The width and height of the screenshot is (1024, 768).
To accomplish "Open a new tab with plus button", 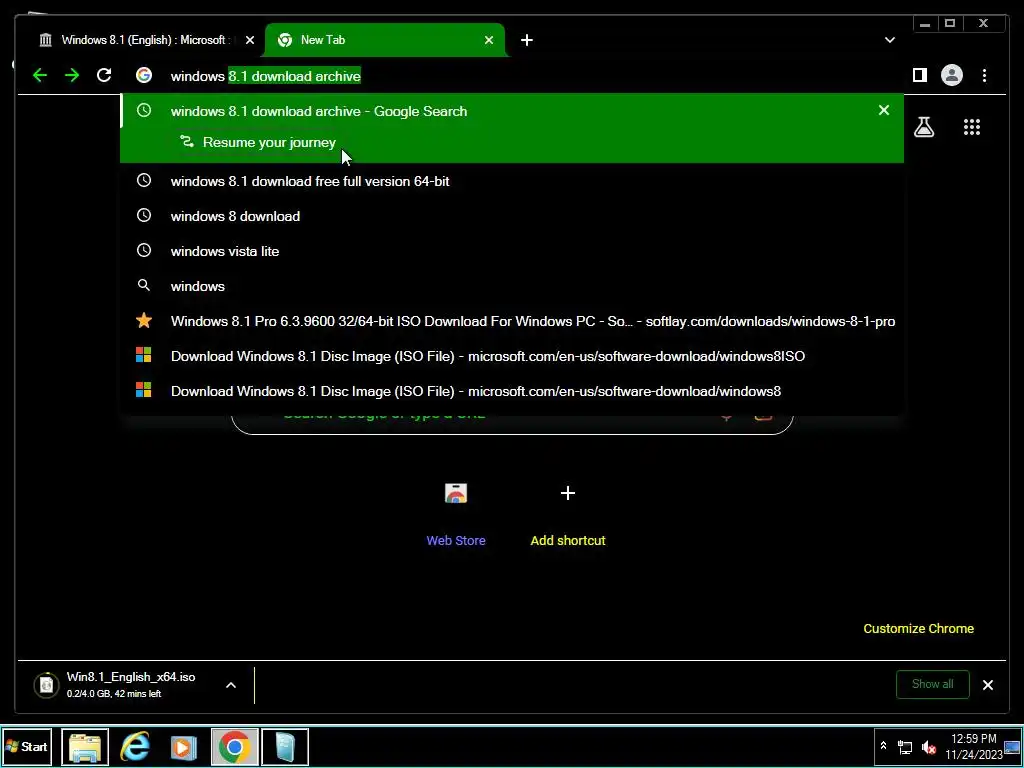I will pyautogui.click(x=526, y=40).
